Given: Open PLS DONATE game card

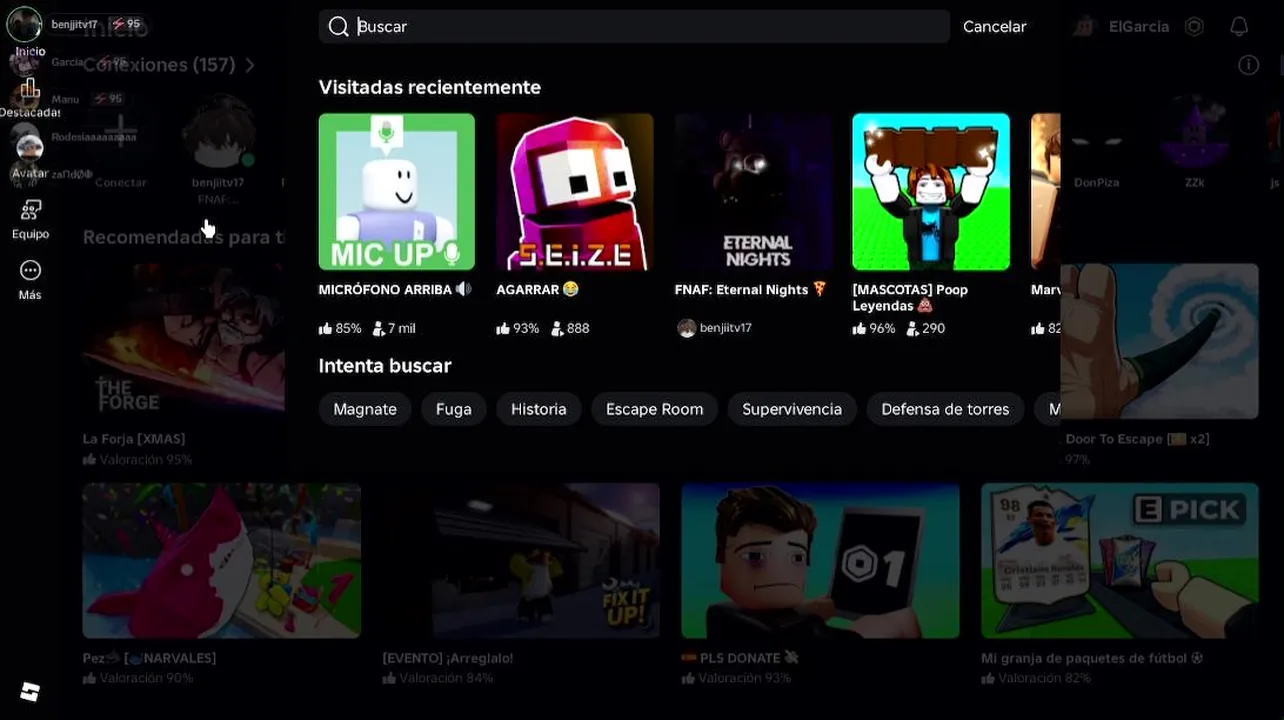Looking at the screenshot, I should (x=820, y=585).
